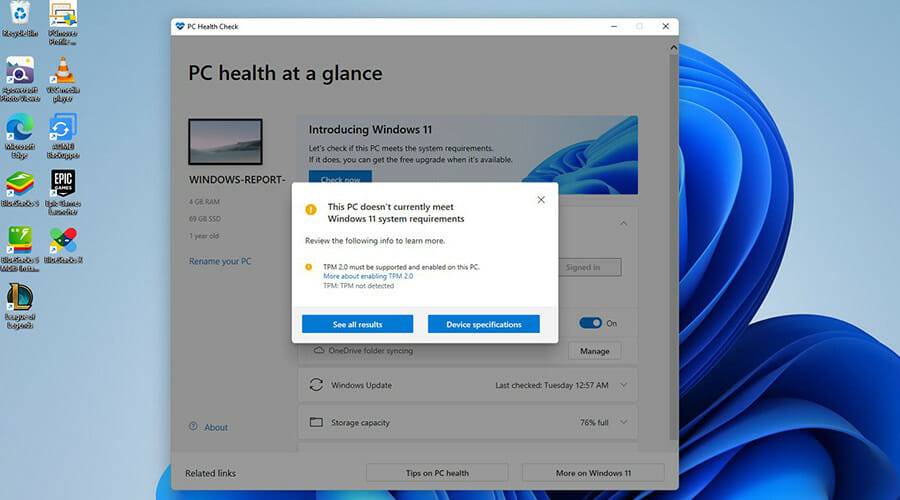Open the About link

[216, 427]
